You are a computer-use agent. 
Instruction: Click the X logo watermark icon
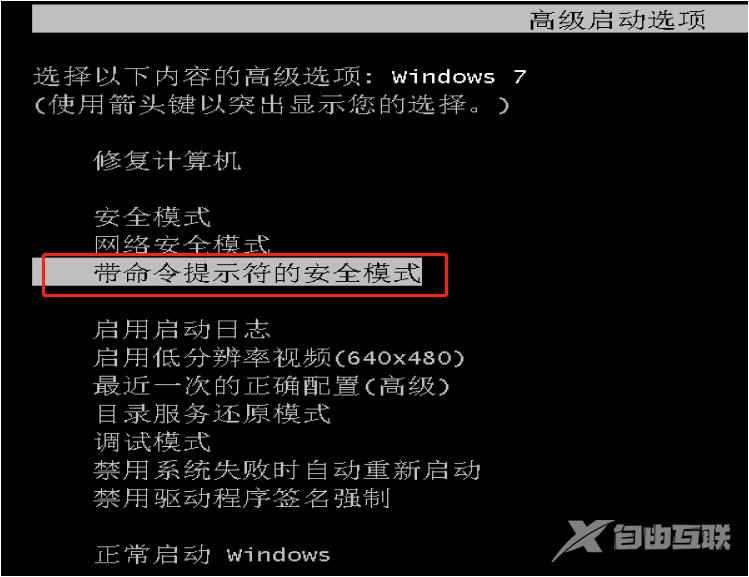pyautogui.click(x=582, y=540)
